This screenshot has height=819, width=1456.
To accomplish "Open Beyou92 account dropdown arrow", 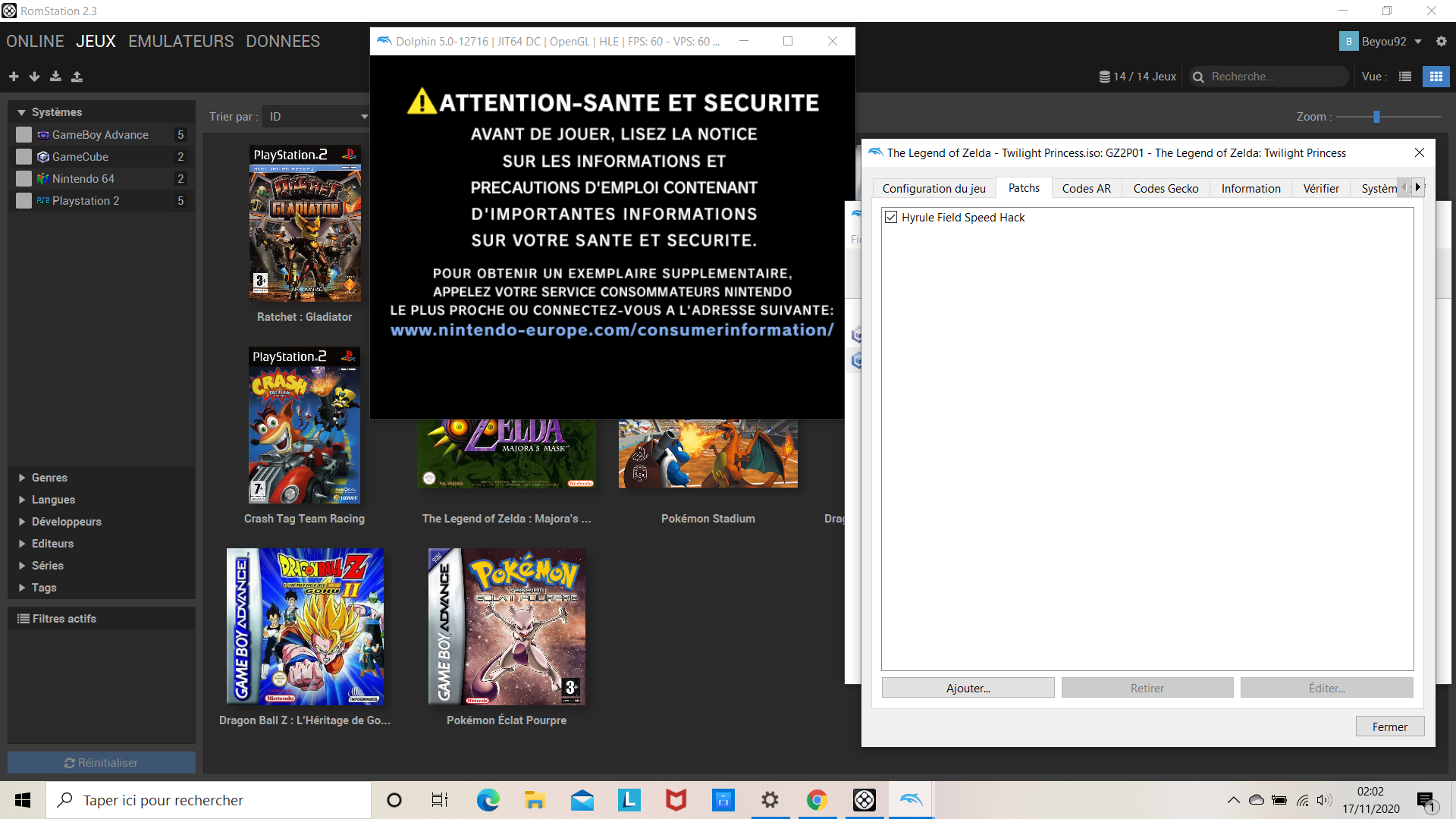I will (1418, 42).
